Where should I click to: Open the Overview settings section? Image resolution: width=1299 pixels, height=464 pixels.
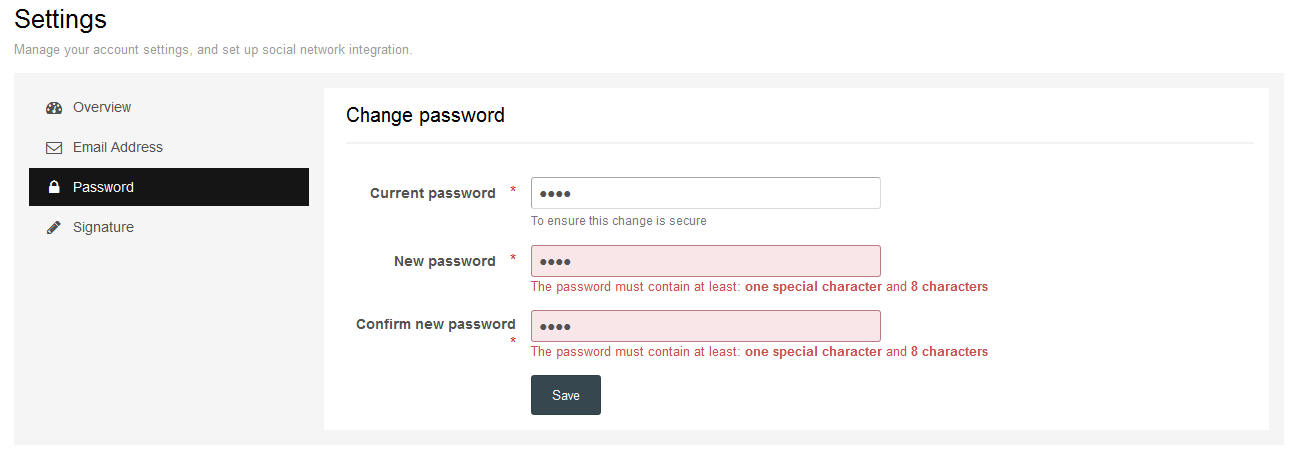(169, 107)
